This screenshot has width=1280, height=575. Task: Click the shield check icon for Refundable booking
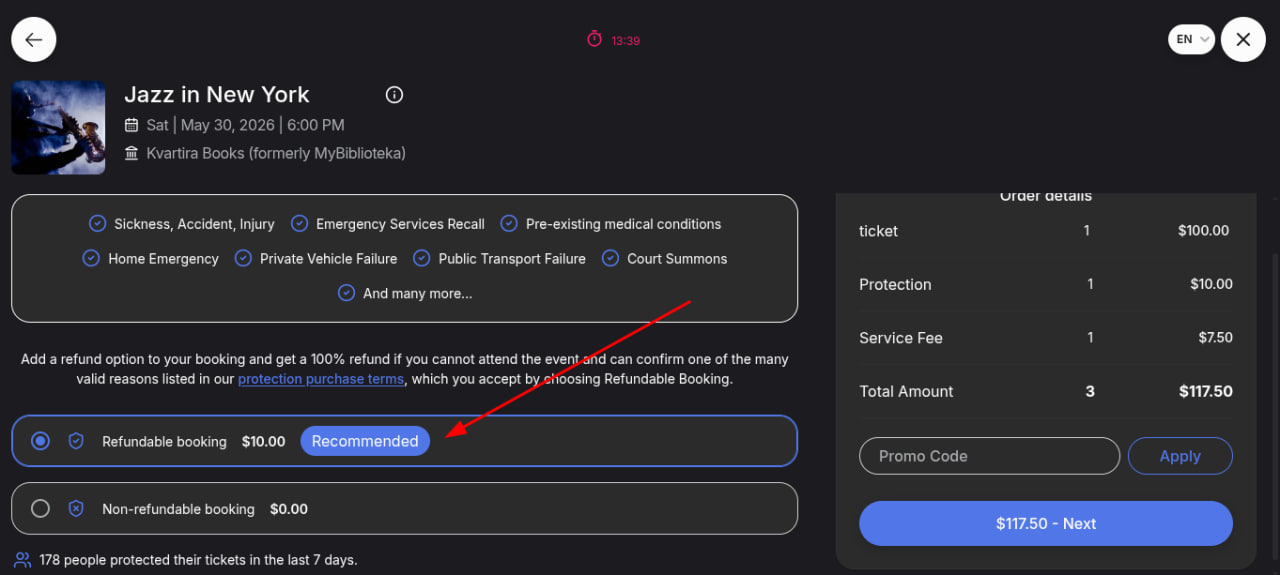[76, 441]
